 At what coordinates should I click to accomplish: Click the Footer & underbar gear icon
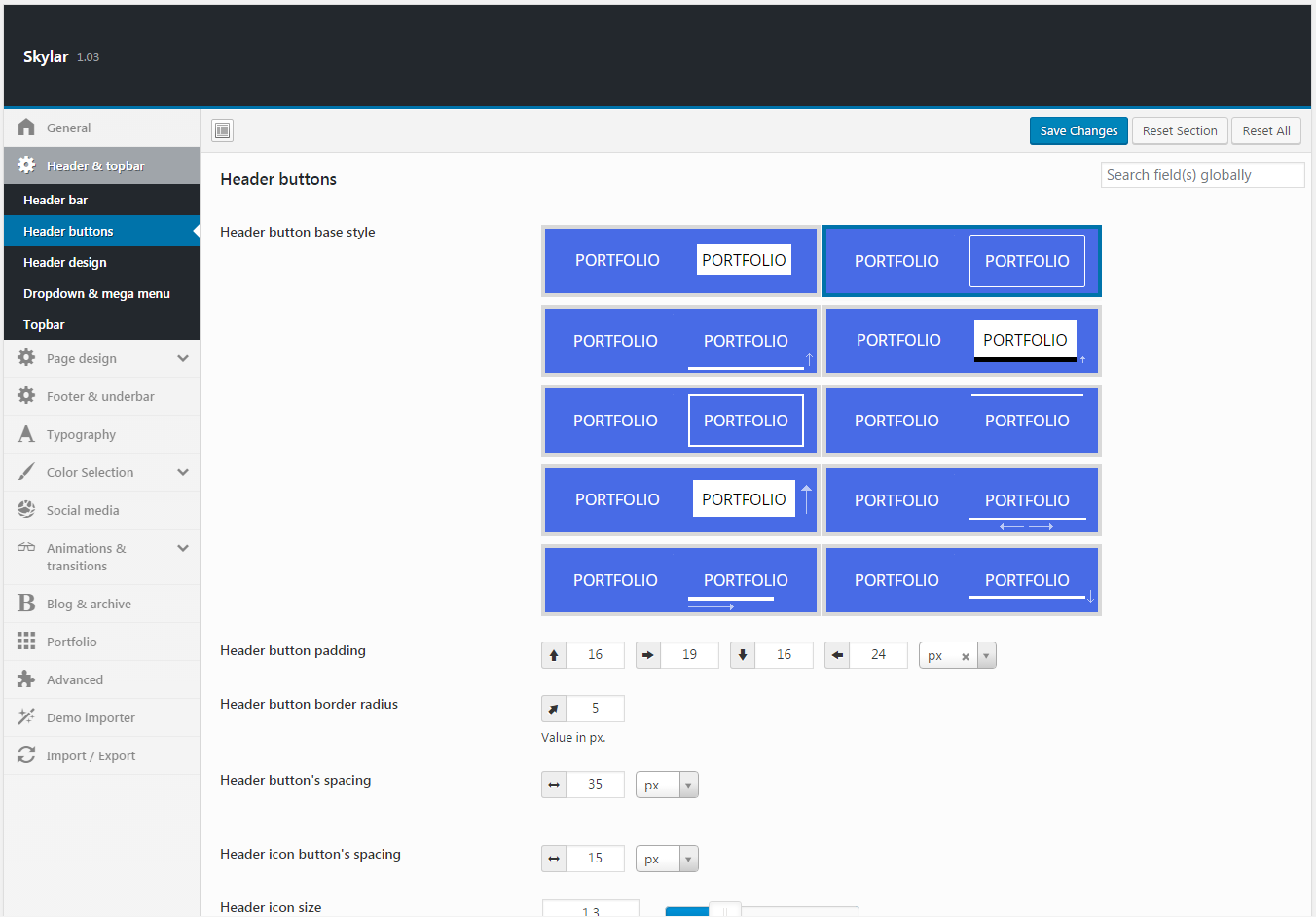[26, 396]
